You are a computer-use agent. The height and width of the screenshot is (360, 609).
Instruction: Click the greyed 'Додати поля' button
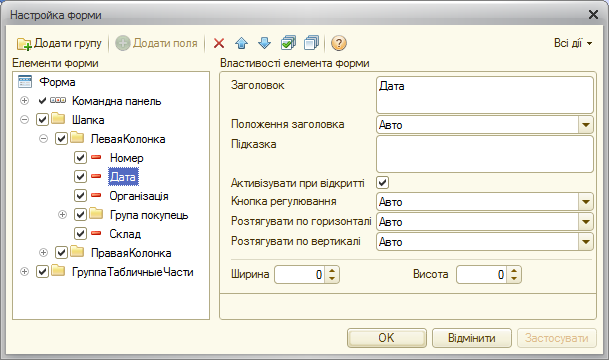(157, 43)
